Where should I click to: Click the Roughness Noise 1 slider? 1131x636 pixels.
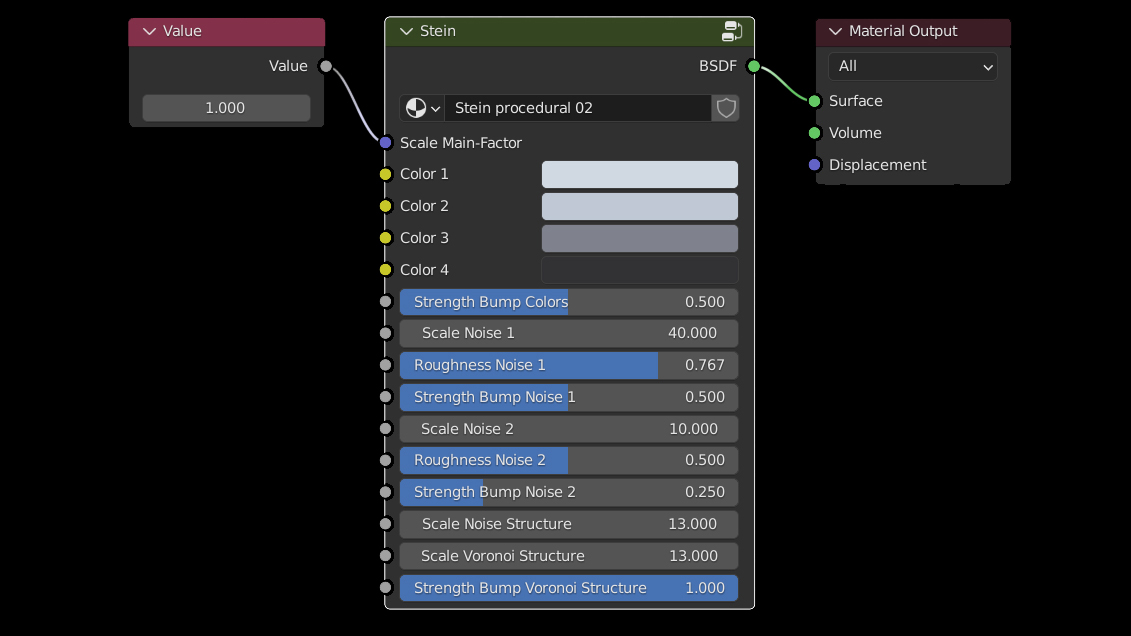click(x=568, y=365)
